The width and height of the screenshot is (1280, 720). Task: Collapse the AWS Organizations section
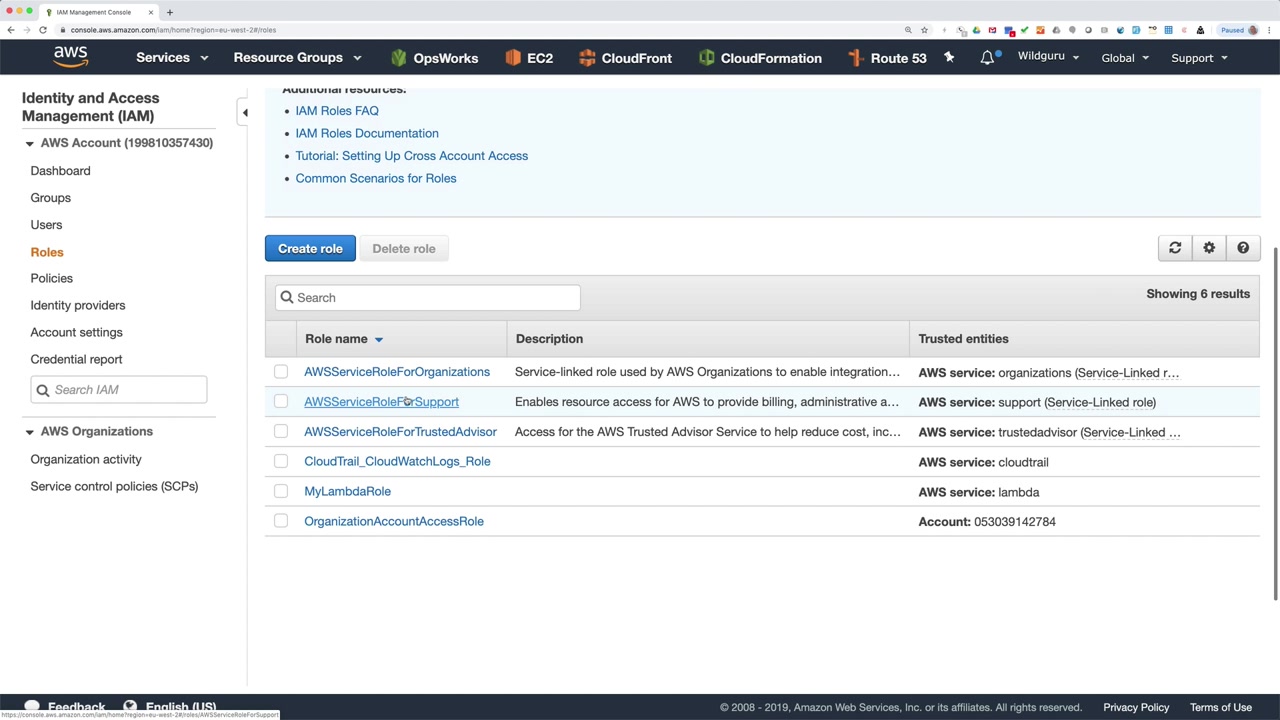tap(29, 432)
